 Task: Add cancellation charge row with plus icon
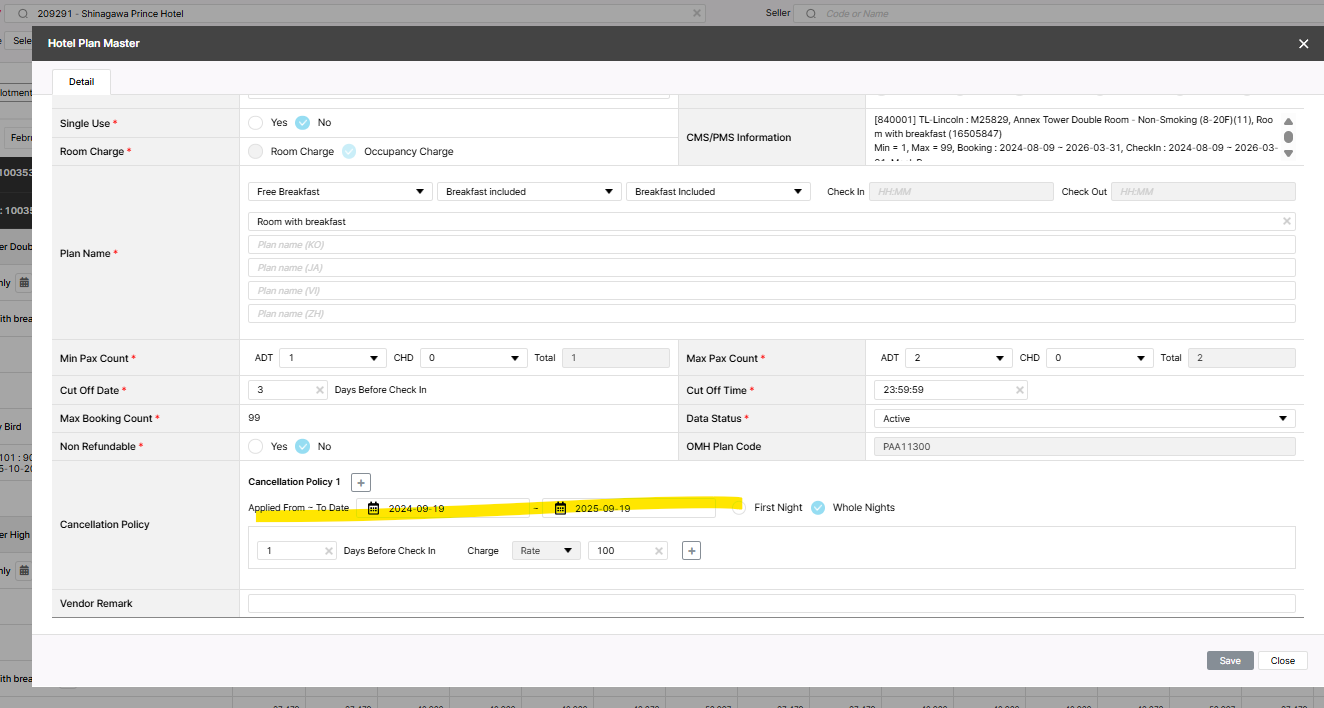691,550
